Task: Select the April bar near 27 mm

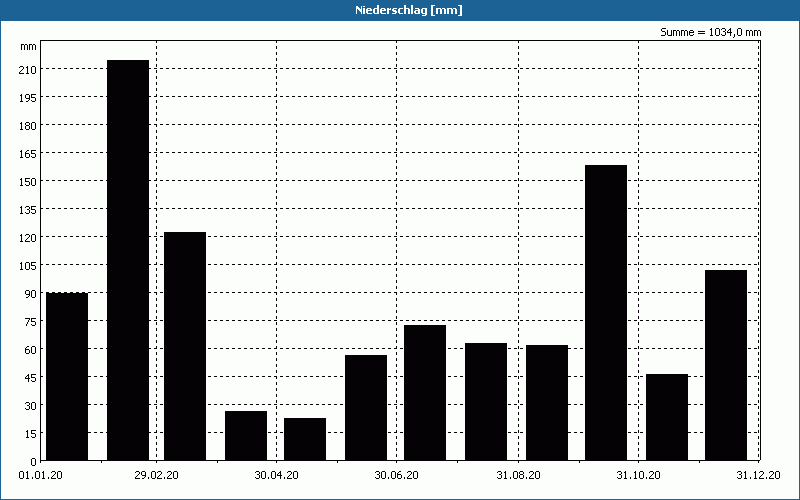Action: pyautogui.click(x=246, y=436)
